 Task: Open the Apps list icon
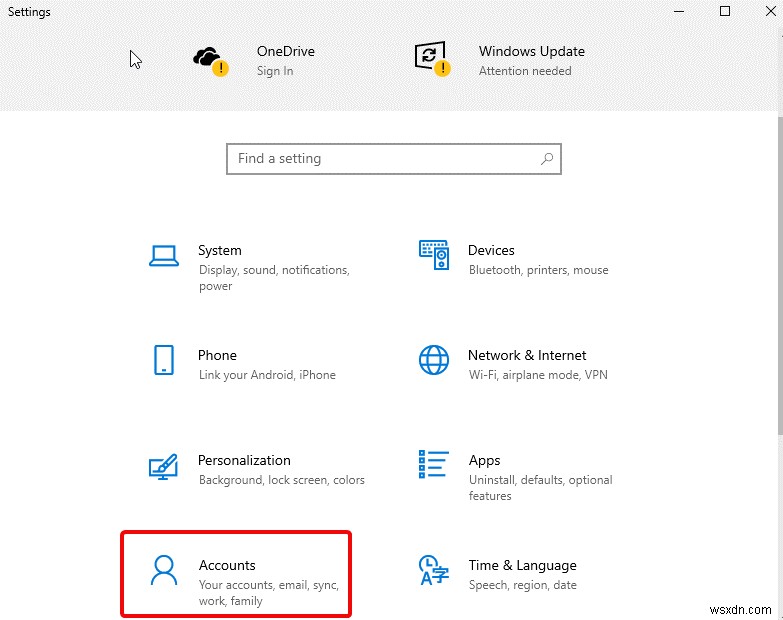(433, 464)
